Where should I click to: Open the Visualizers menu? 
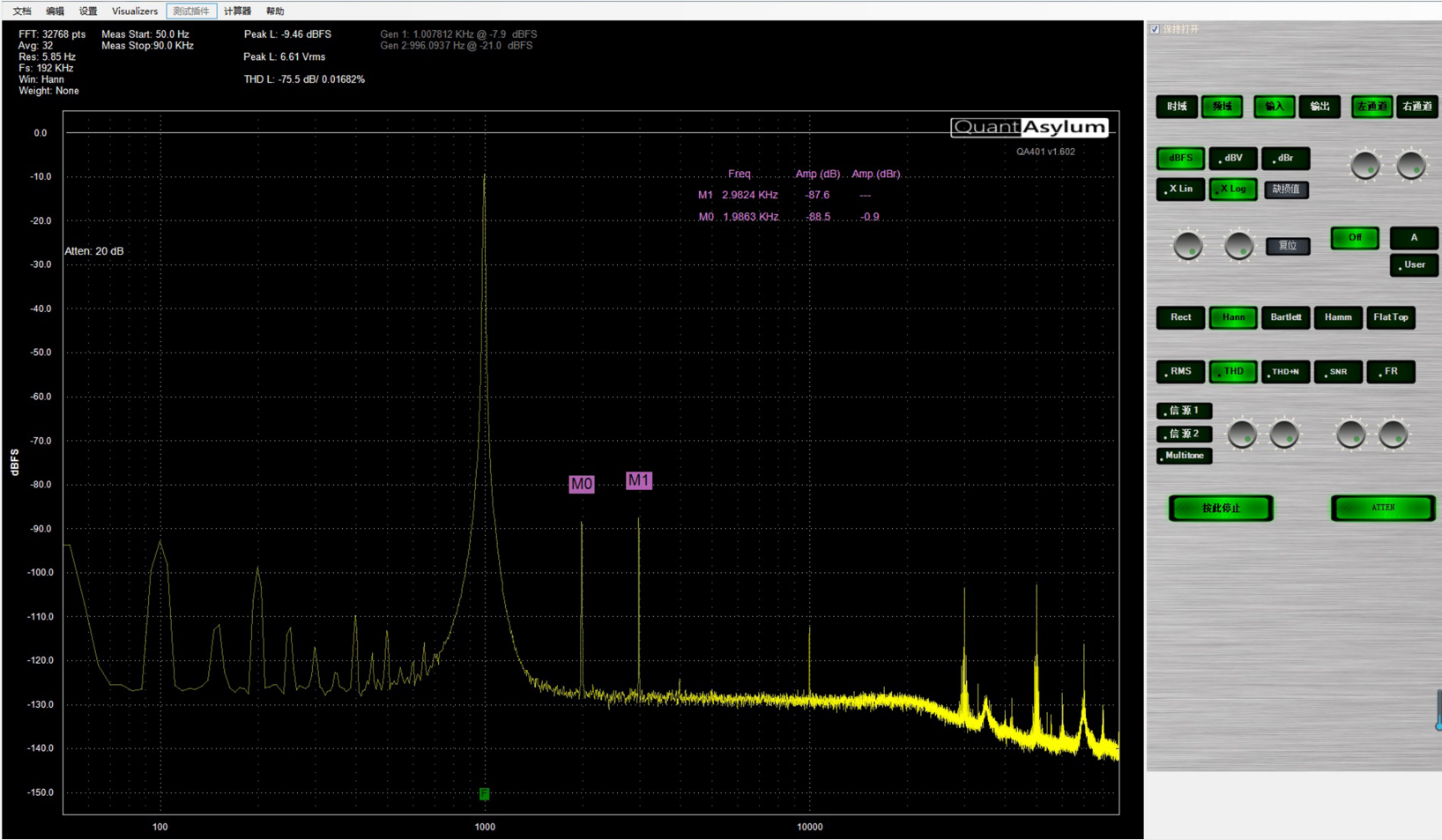coord(134,11)
